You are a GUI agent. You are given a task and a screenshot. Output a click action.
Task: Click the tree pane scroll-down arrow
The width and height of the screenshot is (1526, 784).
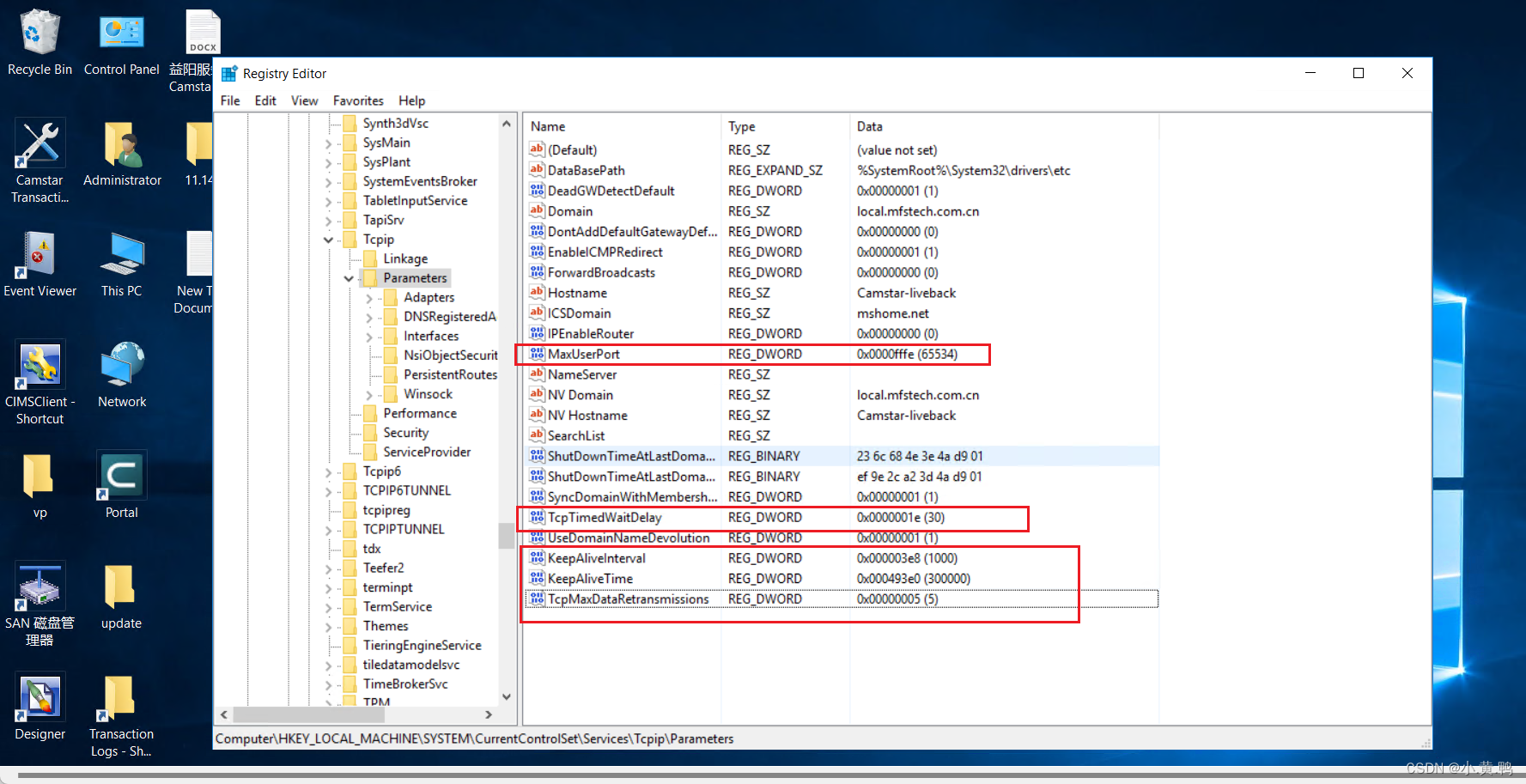click(x=507, y=696)
